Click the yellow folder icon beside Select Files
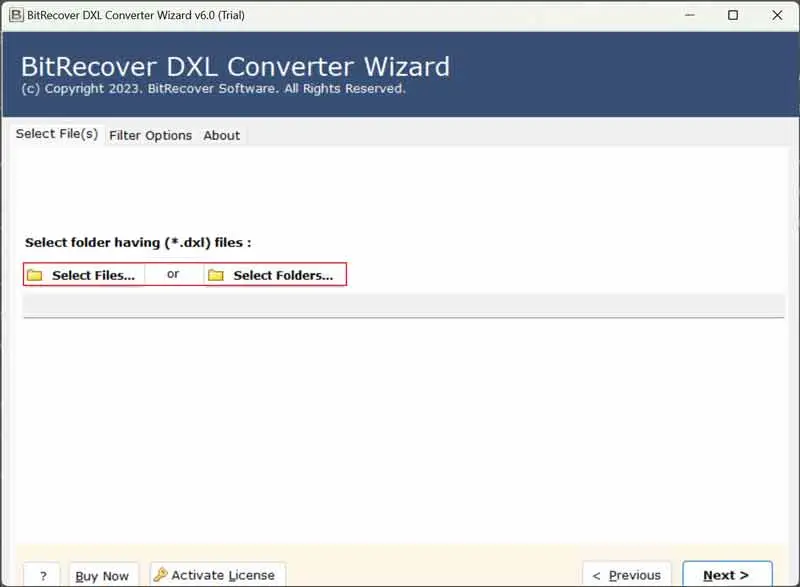The height and width of the screenshot is (587, 800). point(35,275)
